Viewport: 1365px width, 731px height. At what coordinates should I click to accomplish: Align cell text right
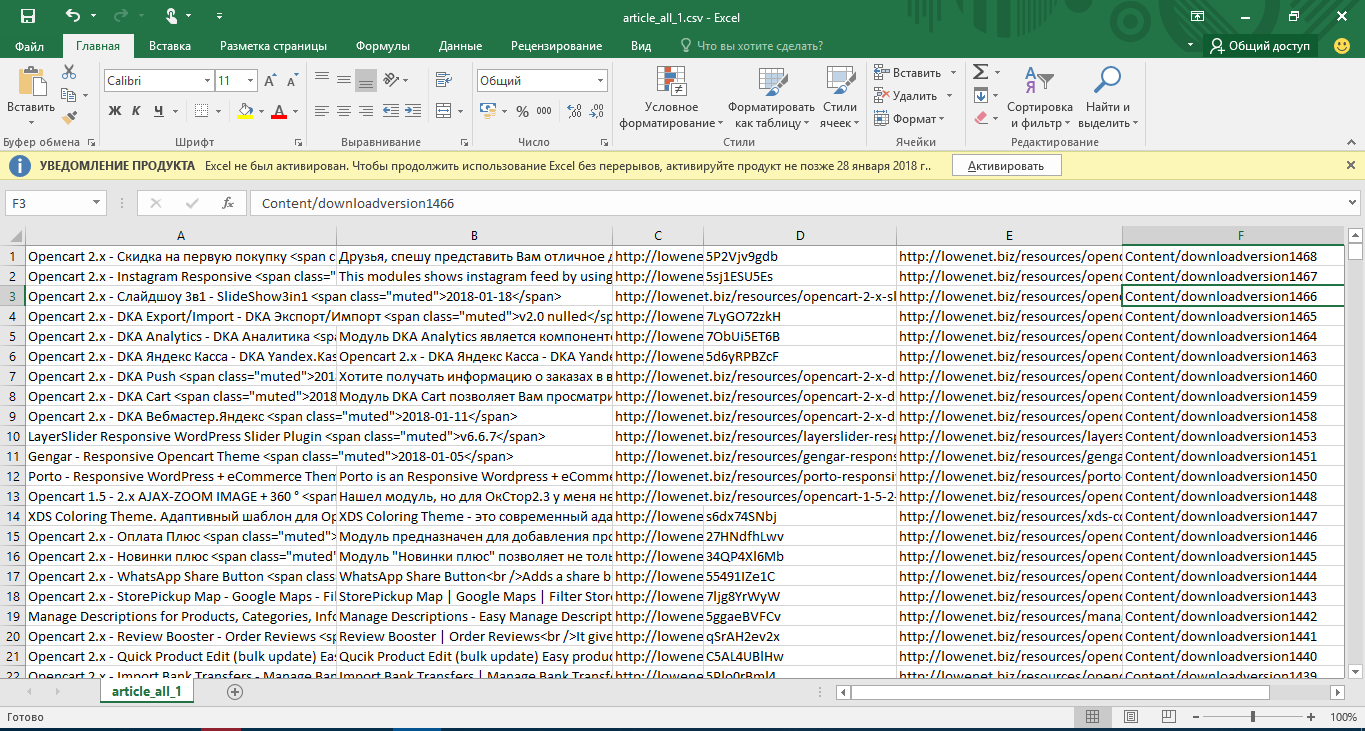pyautogui.click(x=365, y=110)
